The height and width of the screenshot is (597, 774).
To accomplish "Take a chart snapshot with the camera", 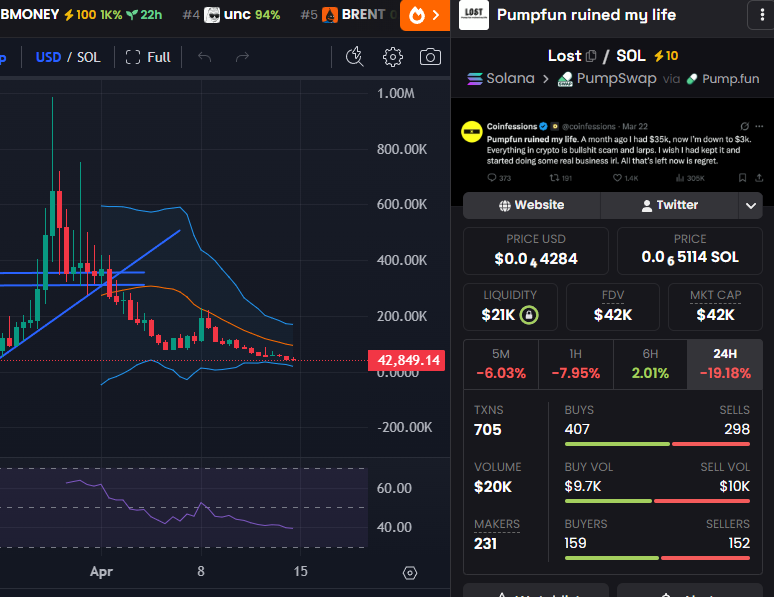I will coord(430,57).
